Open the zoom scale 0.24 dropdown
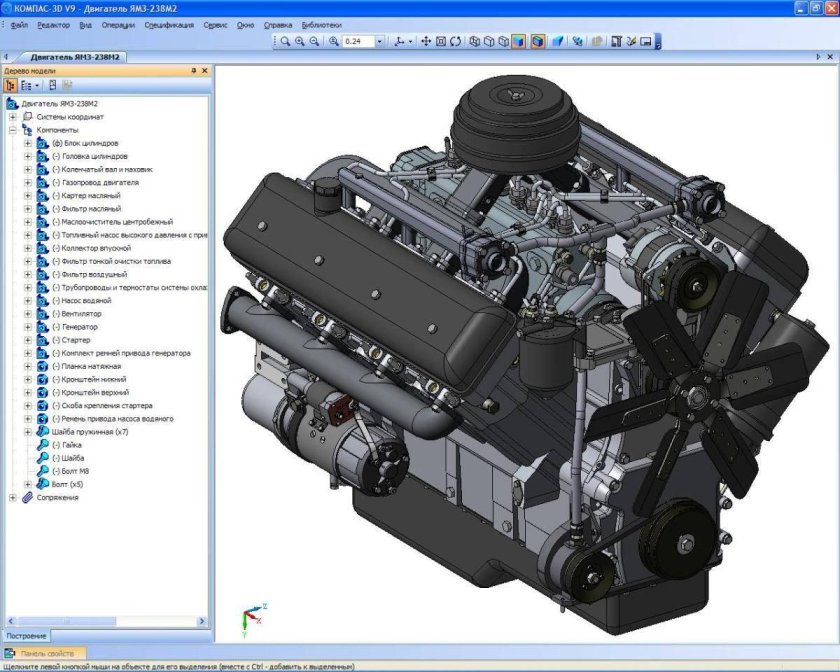840x672 pixels. coord(379,42)
